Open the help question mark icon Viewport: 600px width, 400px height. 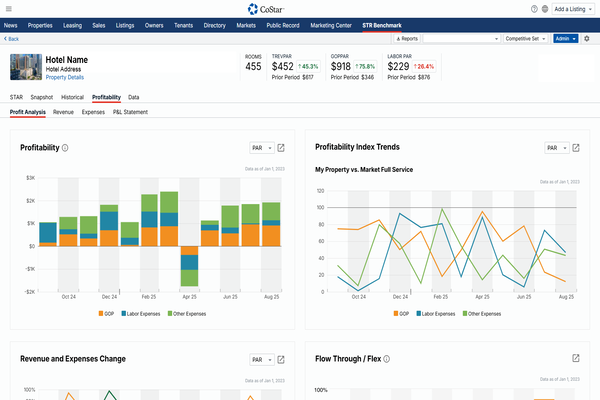(535, 9)
